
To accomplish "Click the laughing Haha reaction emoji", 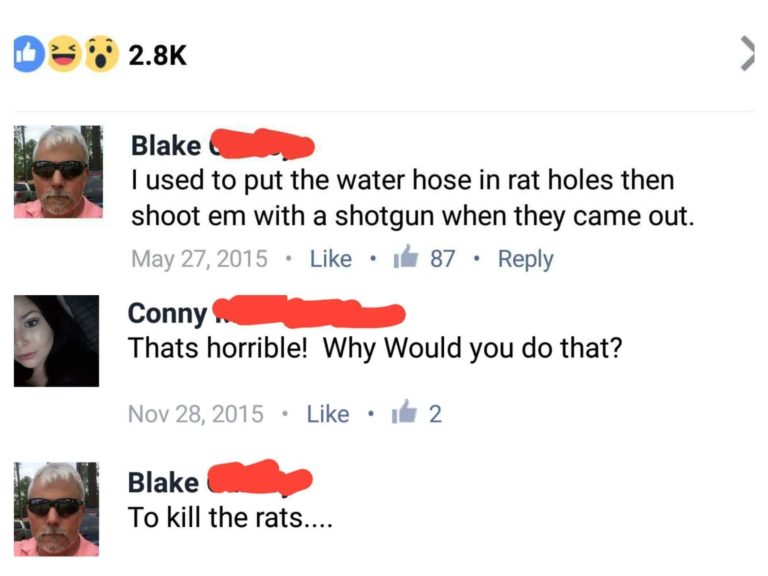I will [x=65, y=54].
